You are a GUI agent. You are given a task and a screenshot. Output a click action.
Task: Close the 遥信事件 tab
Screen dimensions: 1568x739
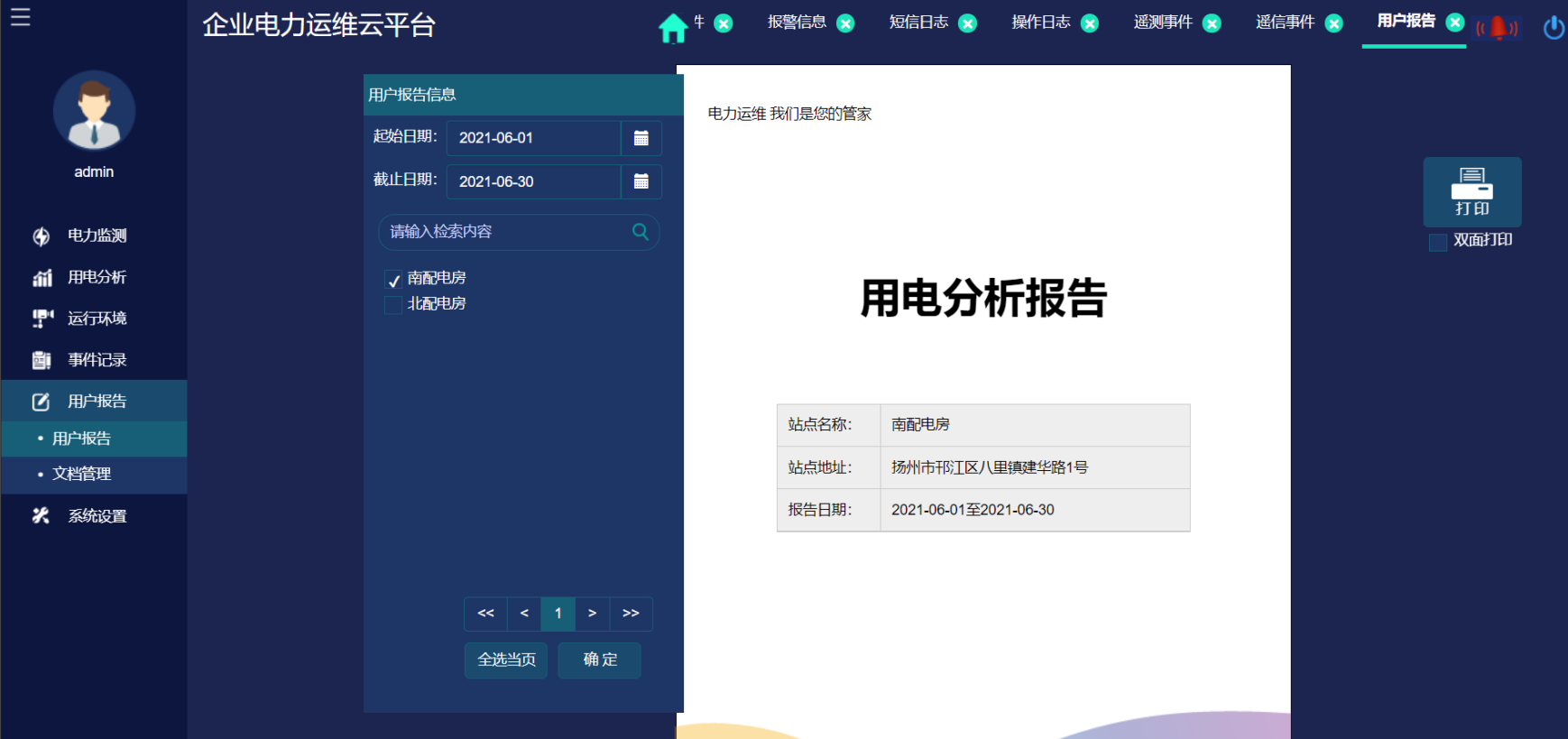1334,23
